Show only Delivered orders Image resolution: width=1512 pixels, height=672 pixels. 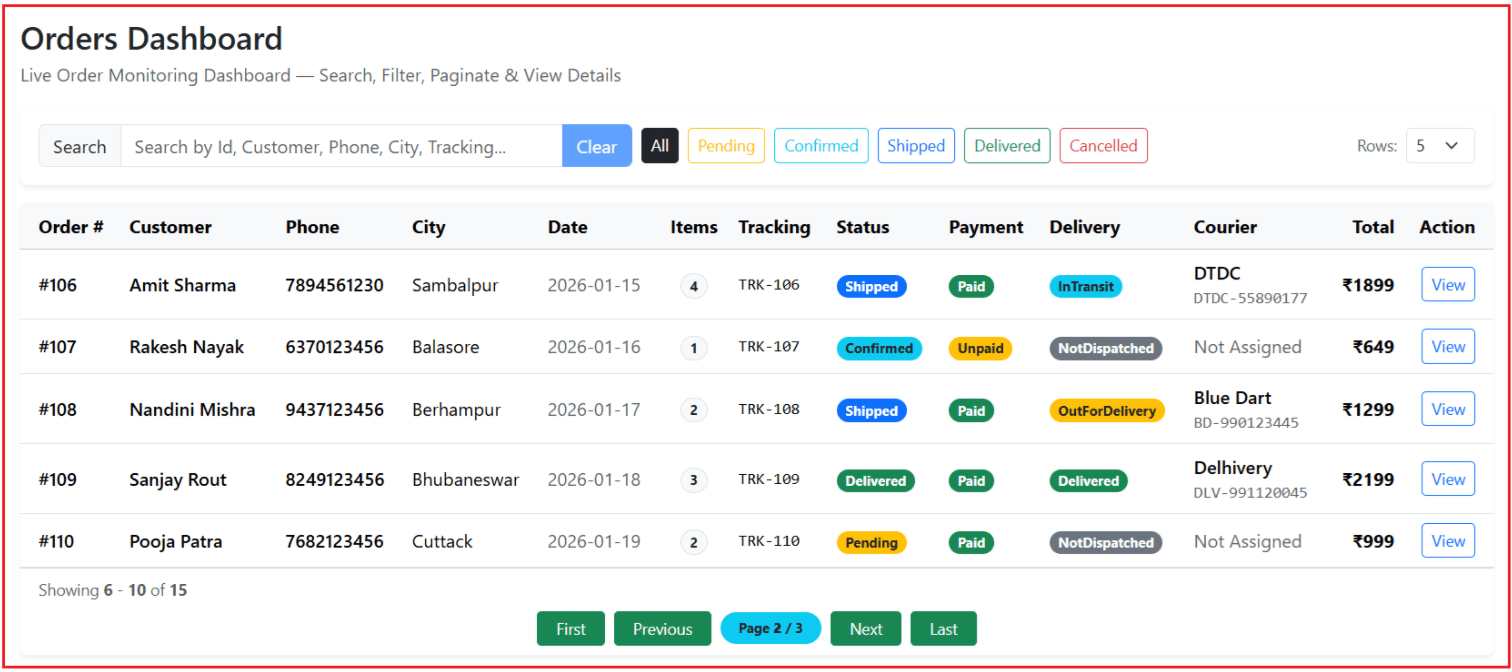[1007, 146]
